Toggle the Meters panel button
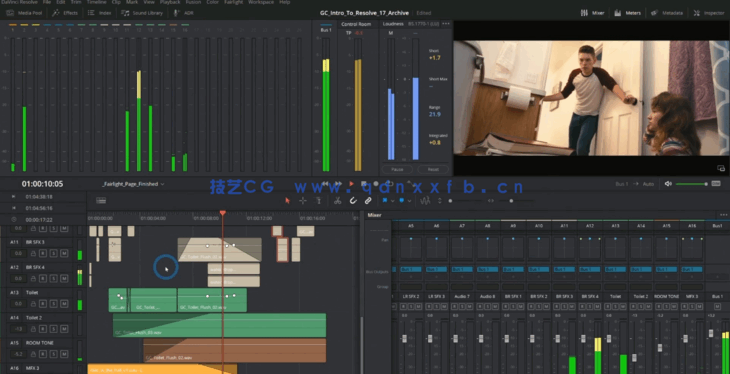The width and height of the screenshot is (730, 374). (x=628, y=13)
